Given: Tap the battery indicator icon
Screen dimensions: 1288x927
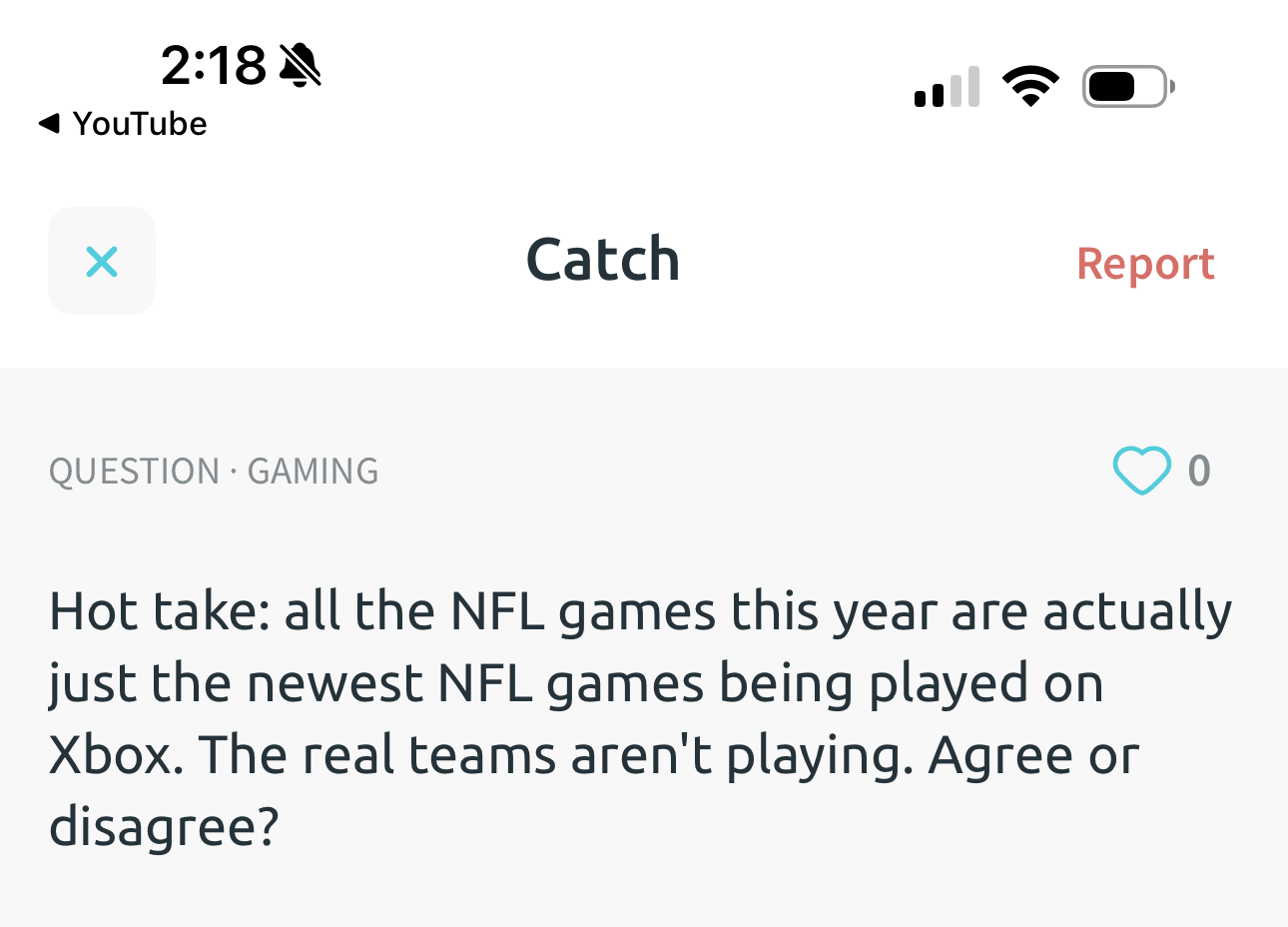Looking at the screenshot, I should point(1127,87).
